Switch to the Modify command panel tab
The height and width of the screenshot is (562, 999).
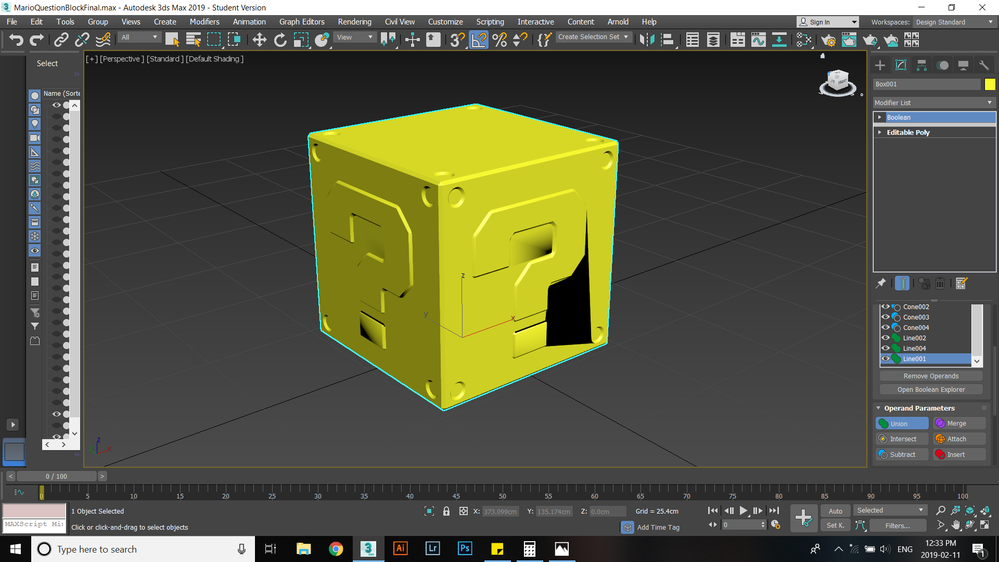901,65
